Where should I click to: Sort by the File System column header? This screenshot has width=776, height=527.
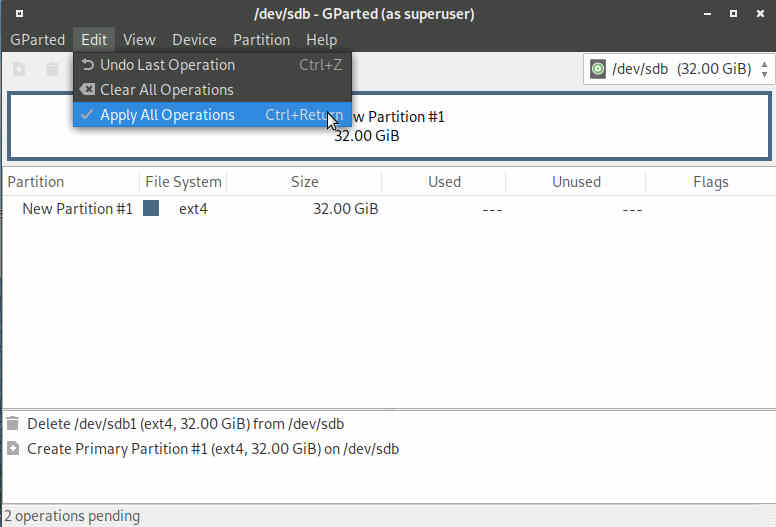pos(183,182)
